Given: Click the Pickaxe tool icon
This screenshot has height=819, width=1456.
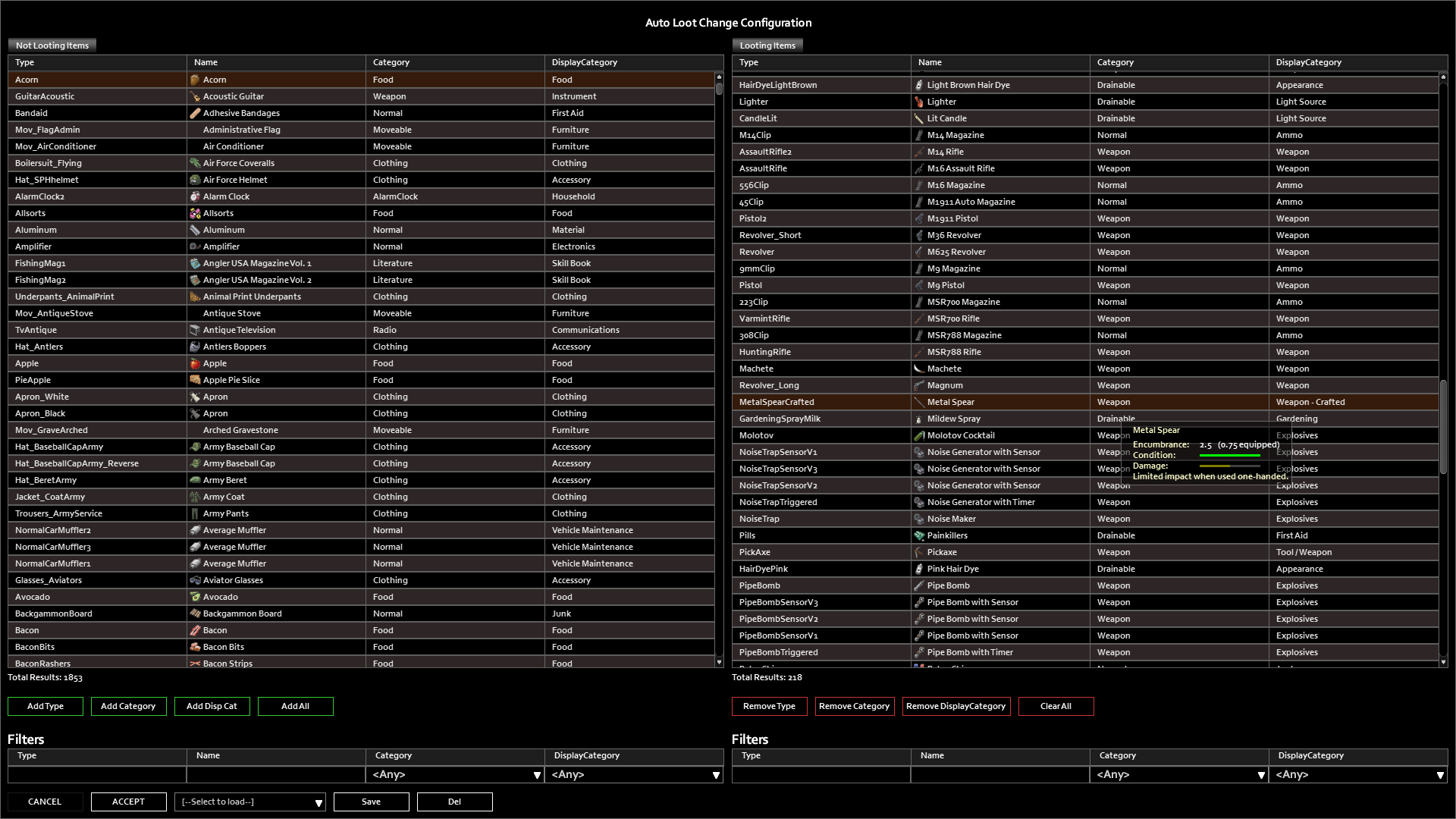Looking at the screenshot, I should coord(919,552).
